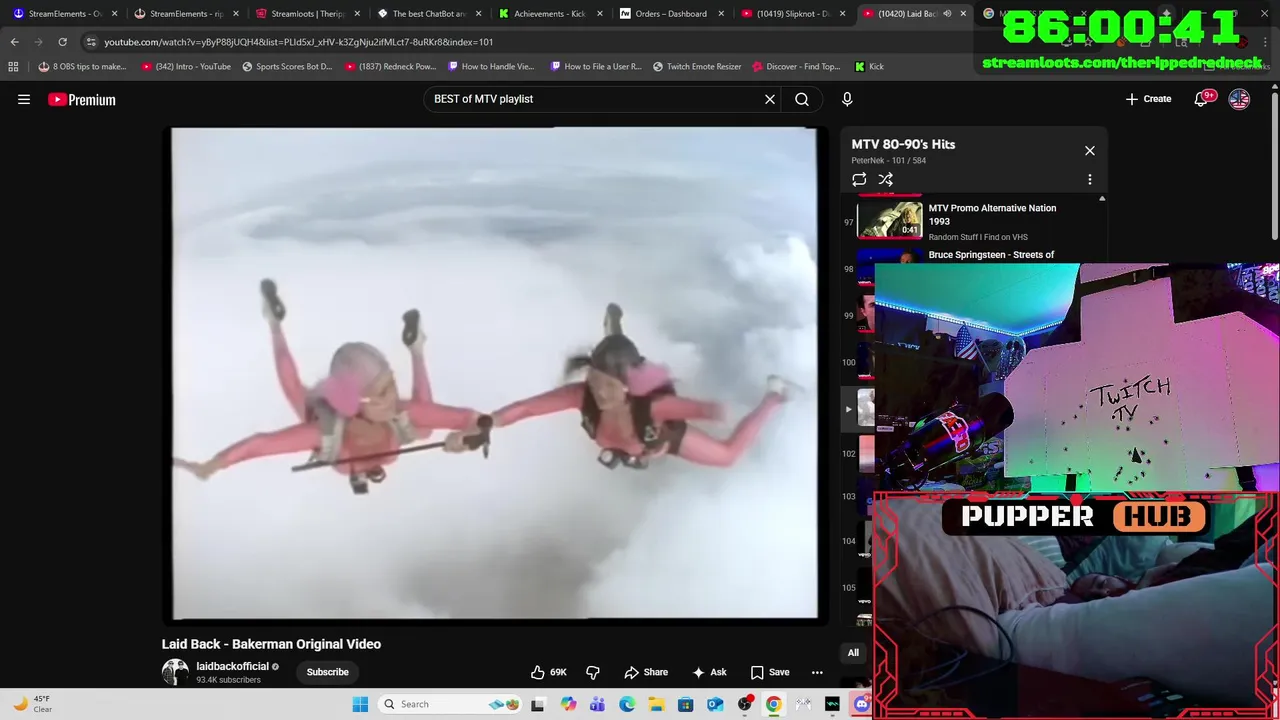Open 'How to File a User R...' bookmark
The height and width of the screenshot is (720, 1280).
coord(596,66)
